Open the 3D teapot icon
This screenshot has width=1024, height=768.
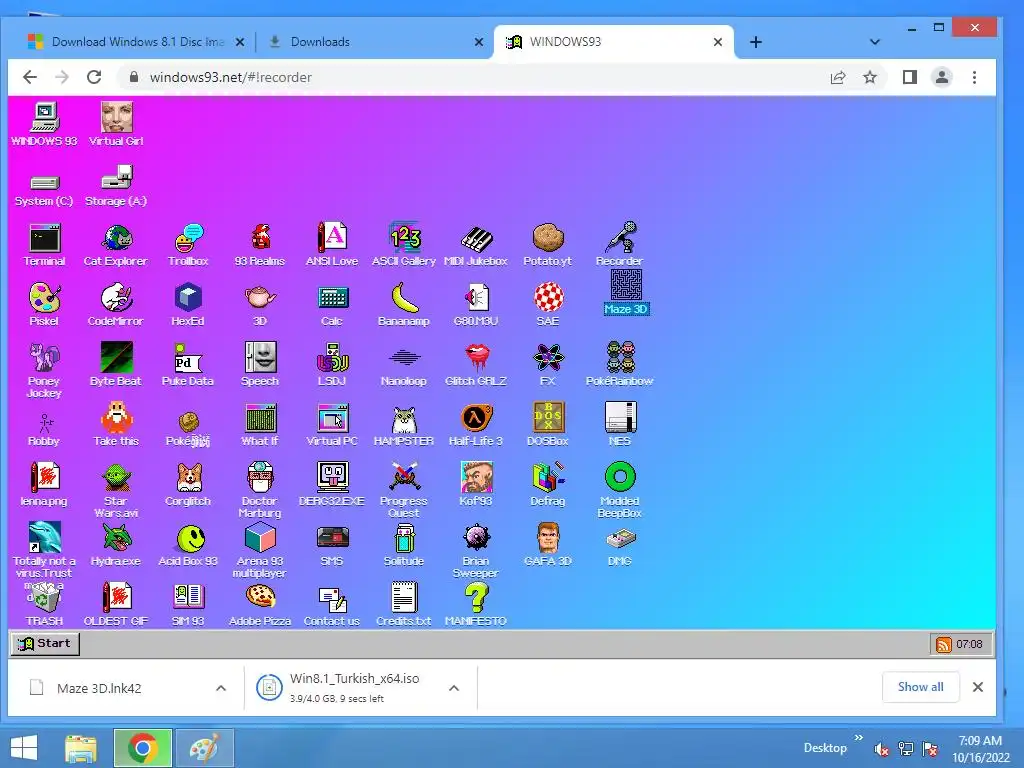[x=260, y=304]
